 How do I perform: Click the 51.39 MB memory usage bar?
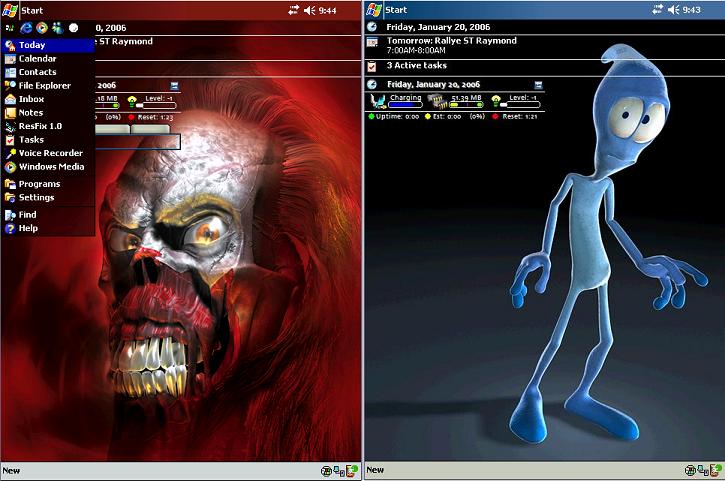466,105
